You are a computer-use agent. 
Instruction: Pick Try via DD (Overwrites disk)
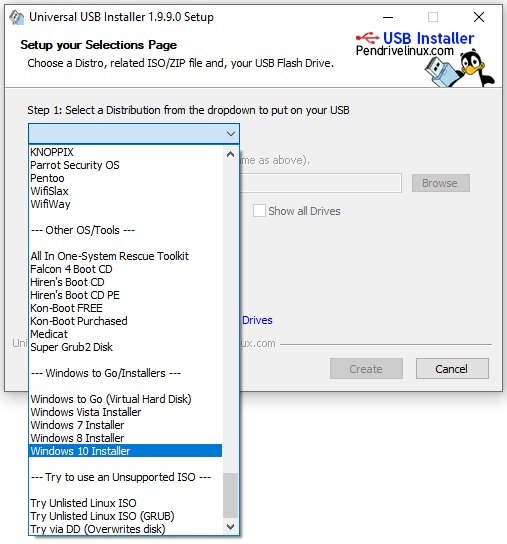tap(125, 529)
